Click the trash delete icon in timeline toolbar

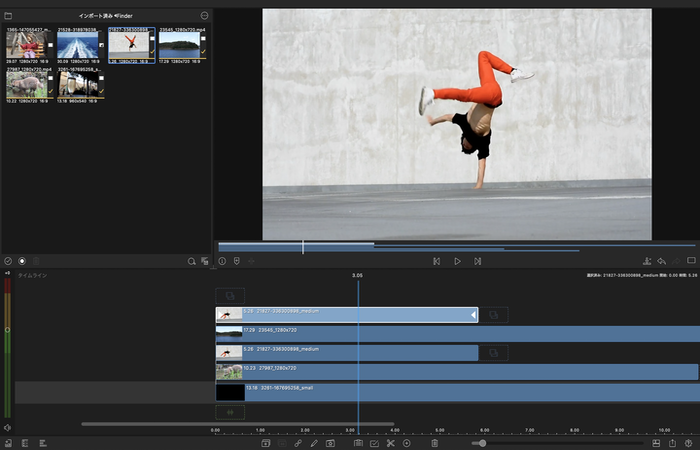point(434,443)
